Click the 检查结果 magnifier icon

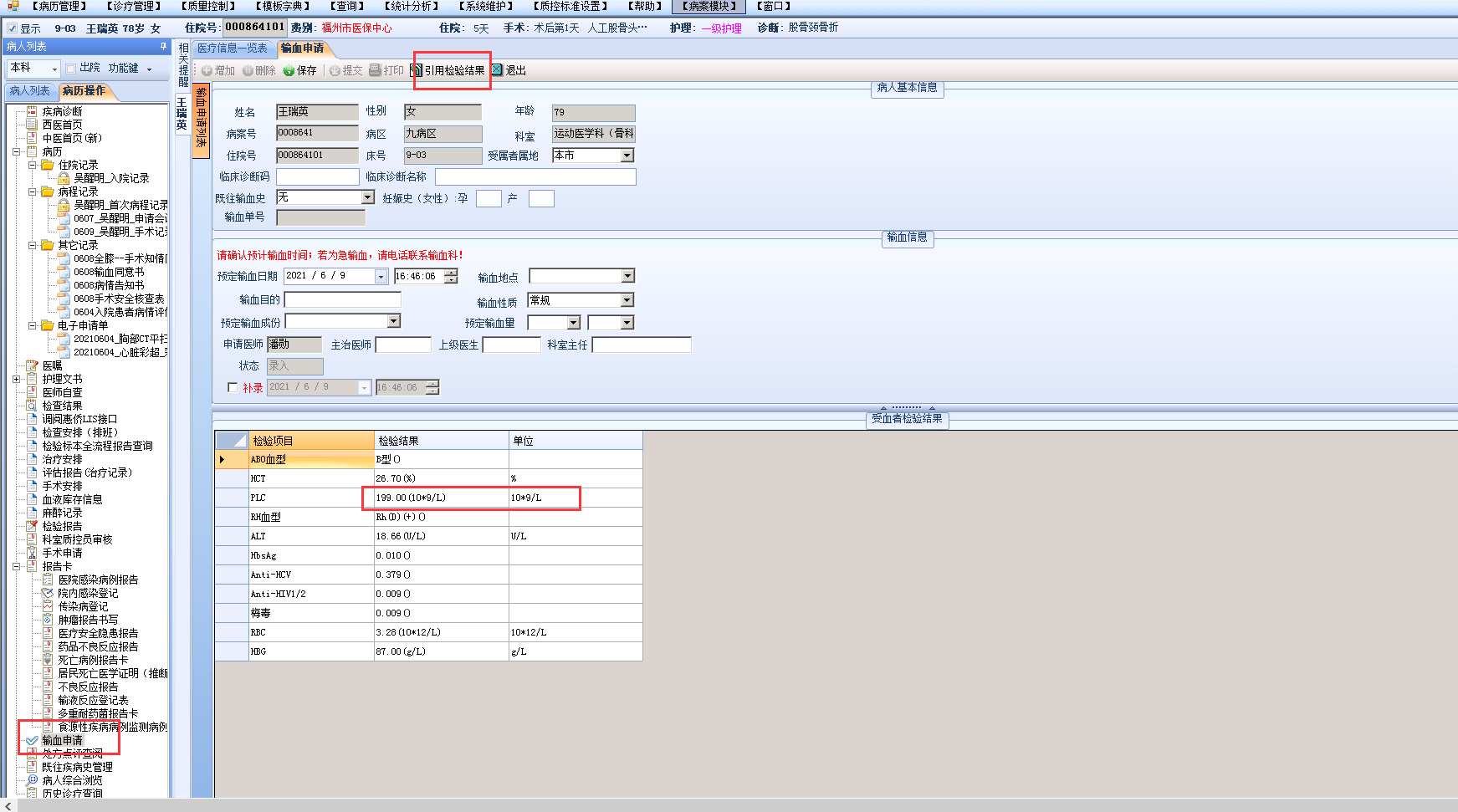tap(32, 406)
